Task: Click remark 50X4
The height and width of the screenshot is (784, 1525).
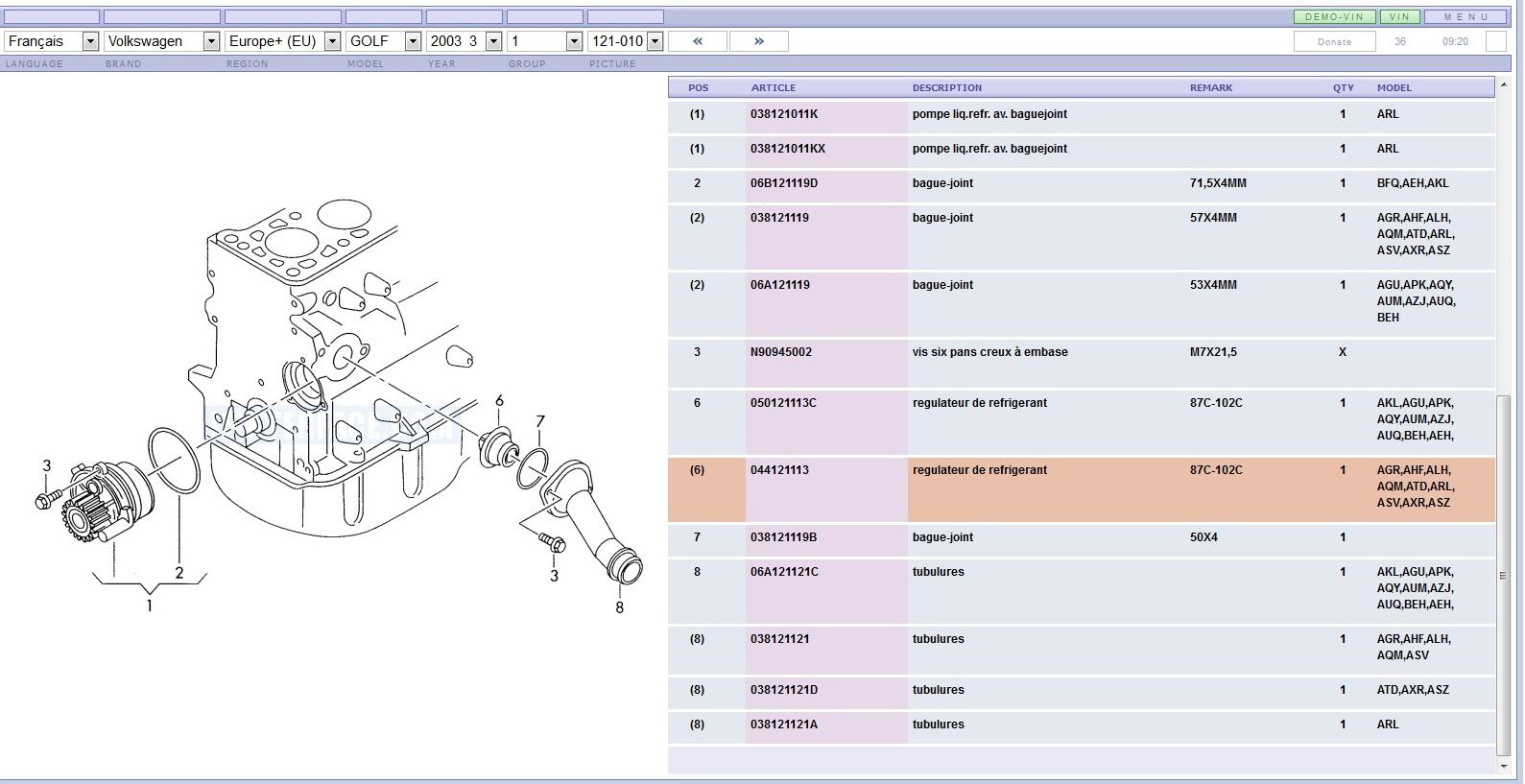Action: point(1203,537)
